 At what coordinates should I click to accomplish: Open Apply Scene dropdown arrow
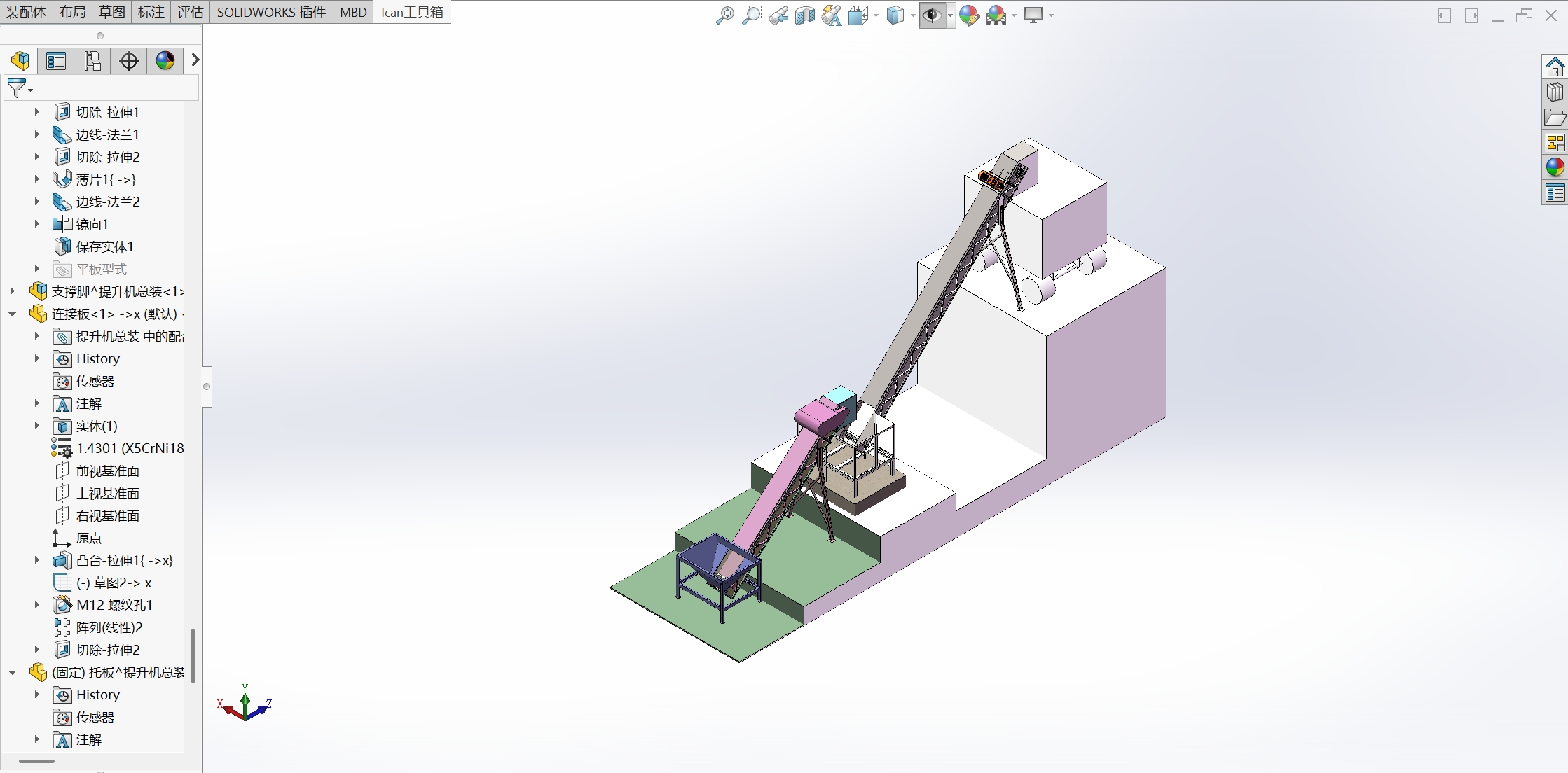[x=1014, y=15]
